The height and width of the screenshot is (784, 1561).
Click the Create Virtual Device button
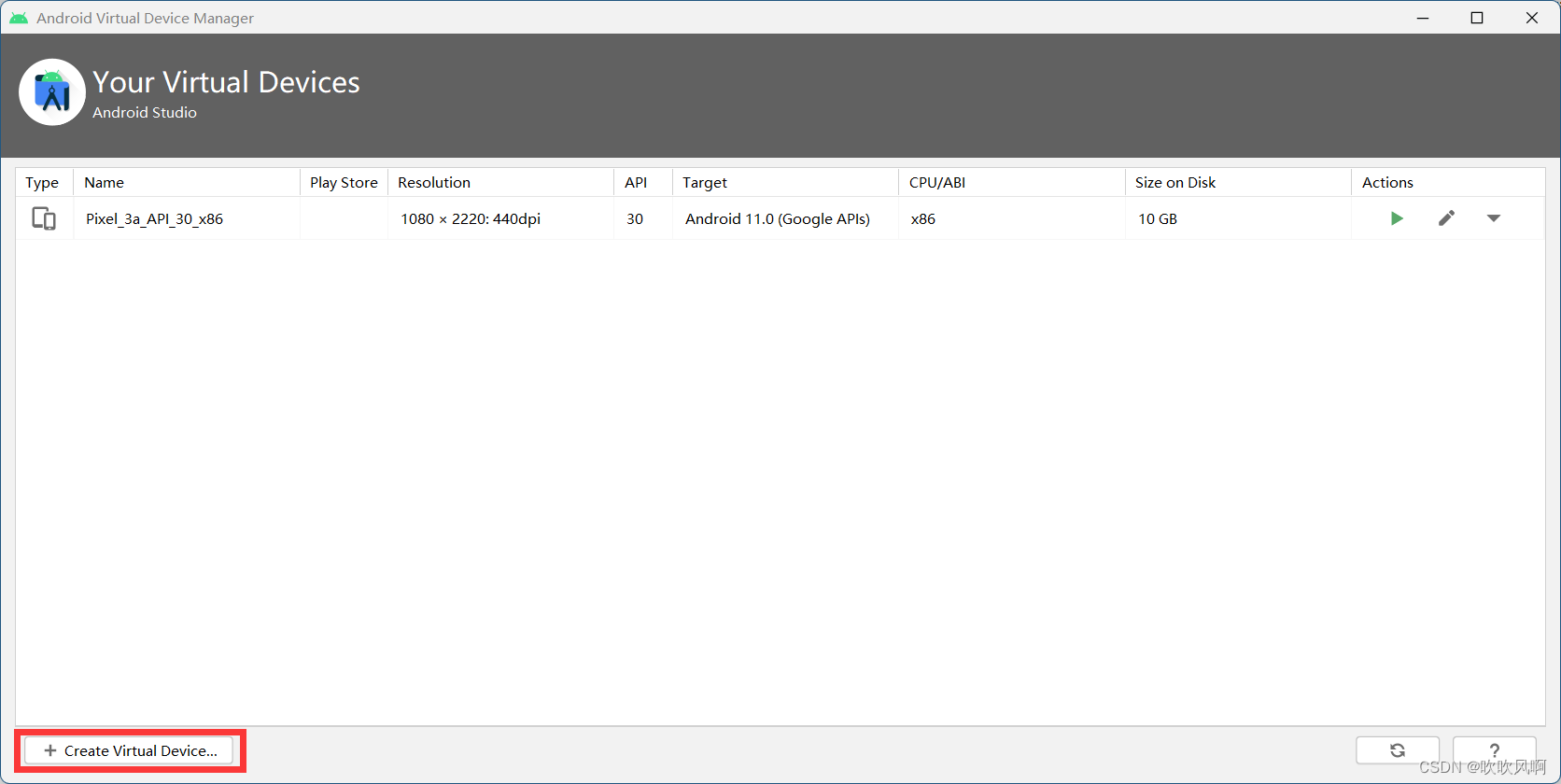click(129, 750)
